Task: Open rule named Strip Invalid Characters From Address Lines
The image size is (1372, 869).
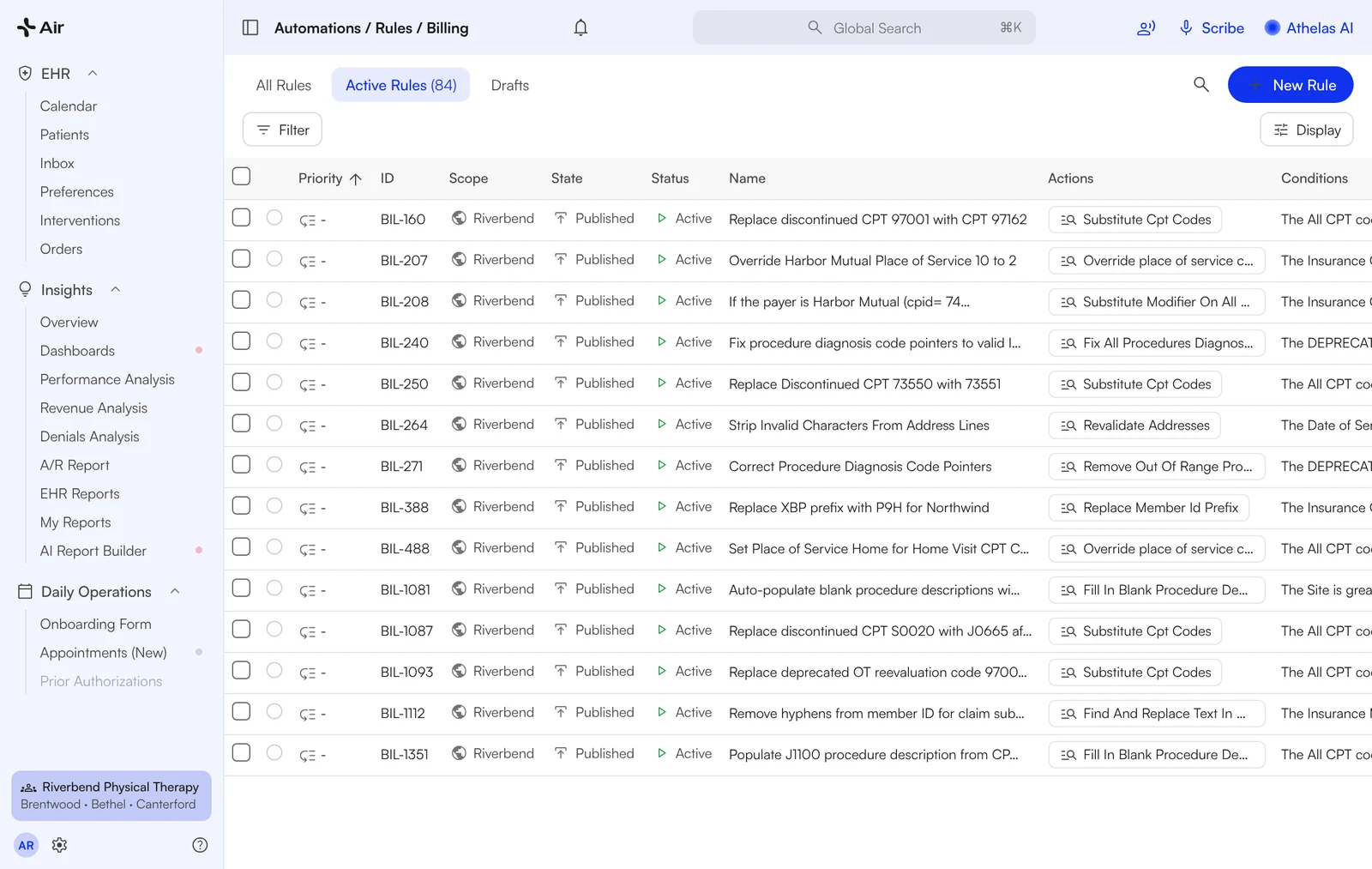Action: (x=858, y=425)
